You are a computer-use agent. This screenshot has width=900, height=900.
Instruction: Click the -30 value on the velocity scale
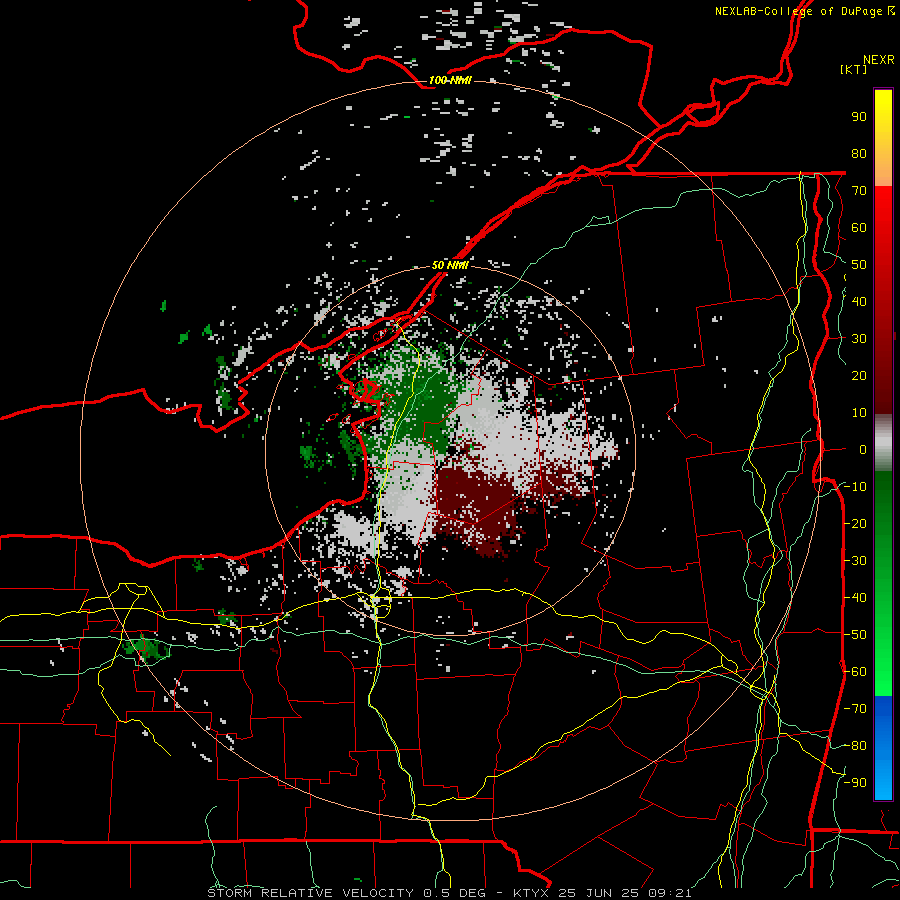pyautogui.click(x=855, y=561)
